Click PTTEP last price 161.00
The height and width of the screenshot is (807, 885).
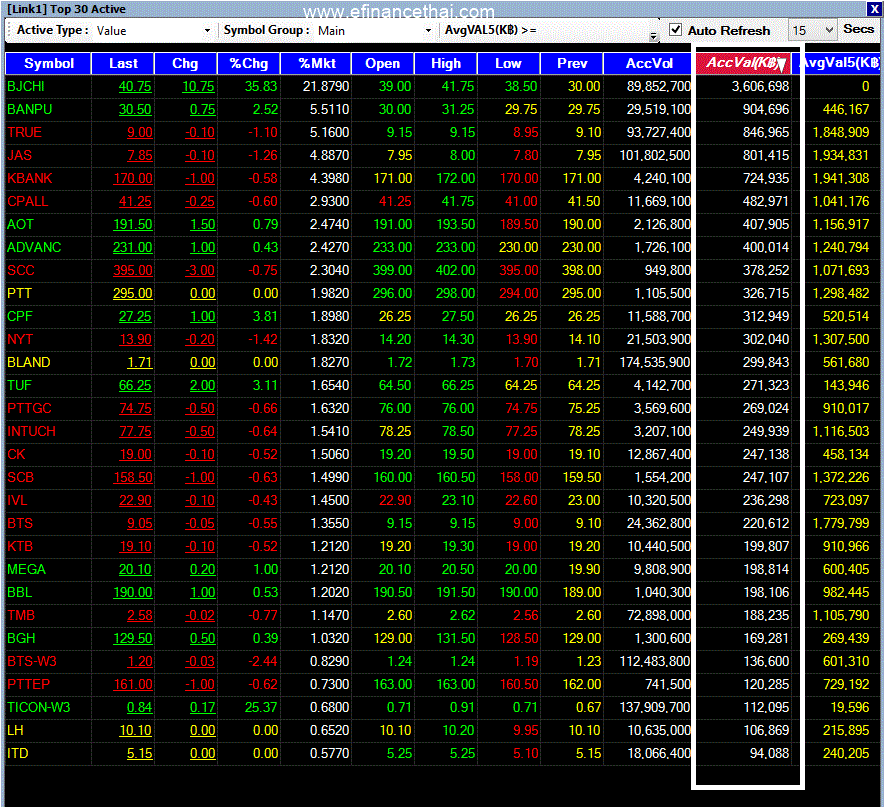pos(133,685)
